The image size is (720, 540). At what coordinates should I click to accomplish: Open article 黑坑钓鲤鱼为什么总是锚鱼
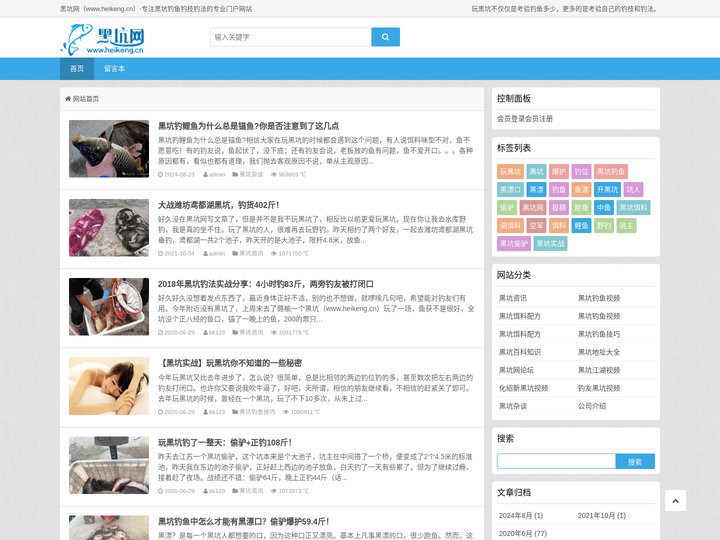pyautogui.click(x=248, y=125)
